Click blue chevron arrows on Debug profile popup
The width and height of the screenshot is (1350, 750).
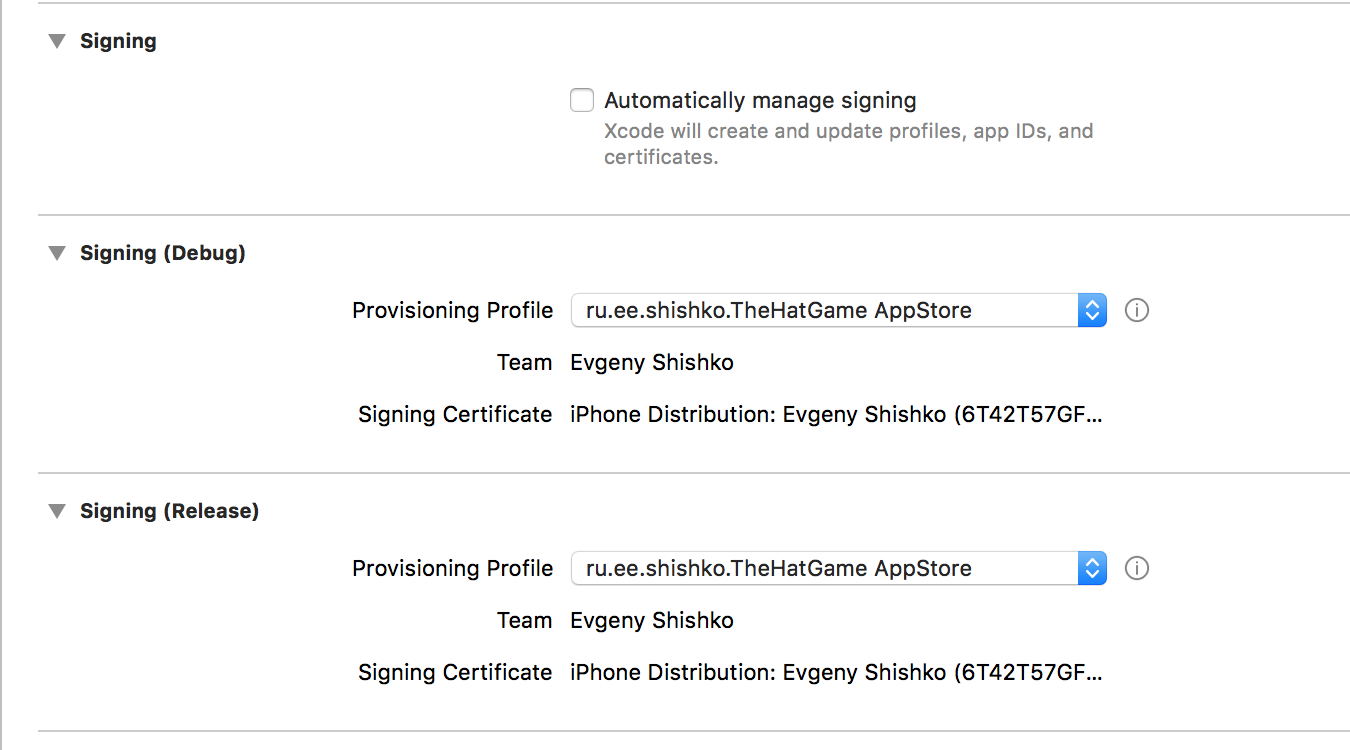tap(1092, 310)
